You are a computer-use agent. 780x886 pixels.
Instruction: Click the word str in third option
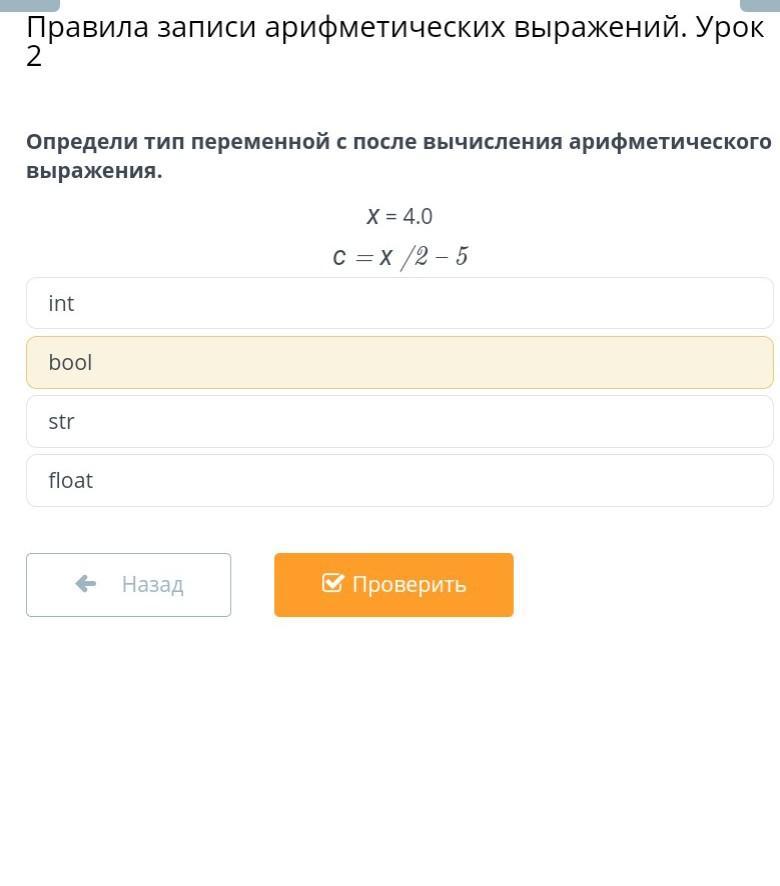point(61,421)
